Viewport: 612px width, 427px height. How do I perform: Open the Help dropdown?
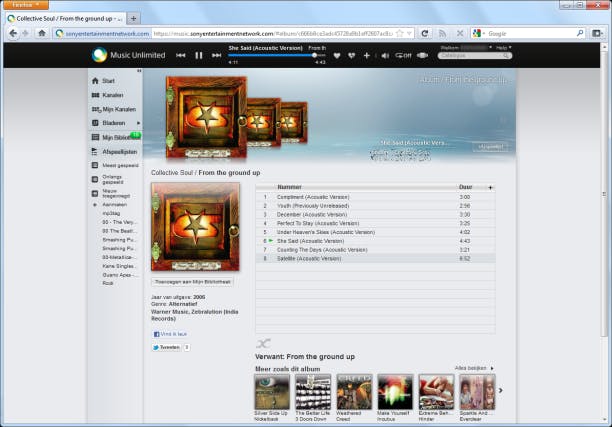[x=503, y=48]
